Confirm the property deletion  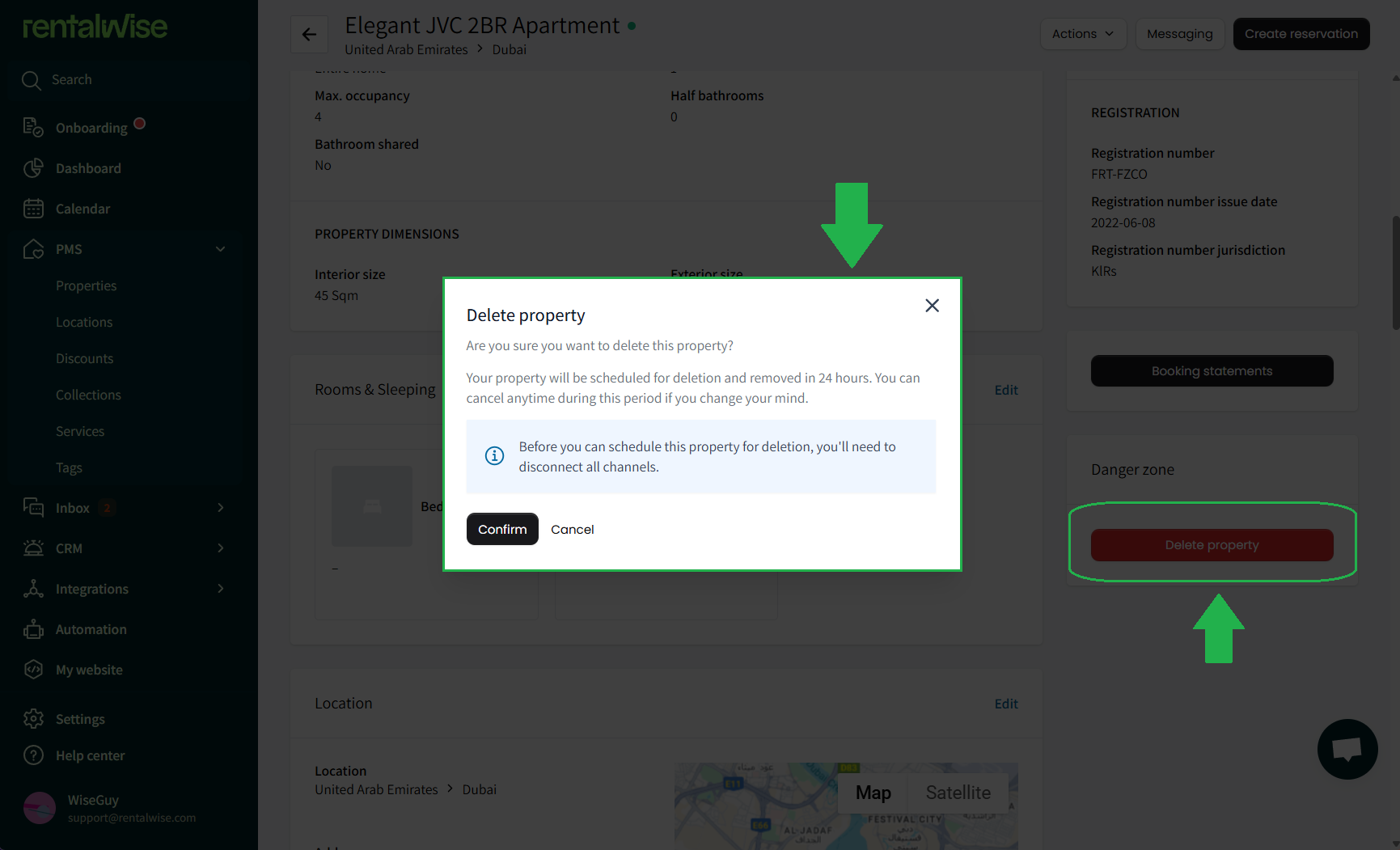coord(502,529)
